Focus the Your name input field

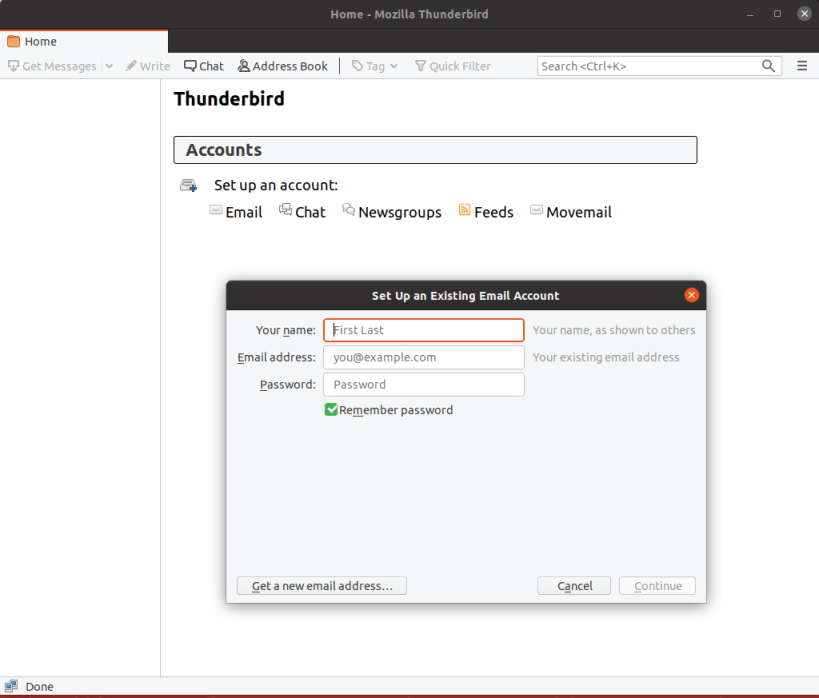coord(424,330)
